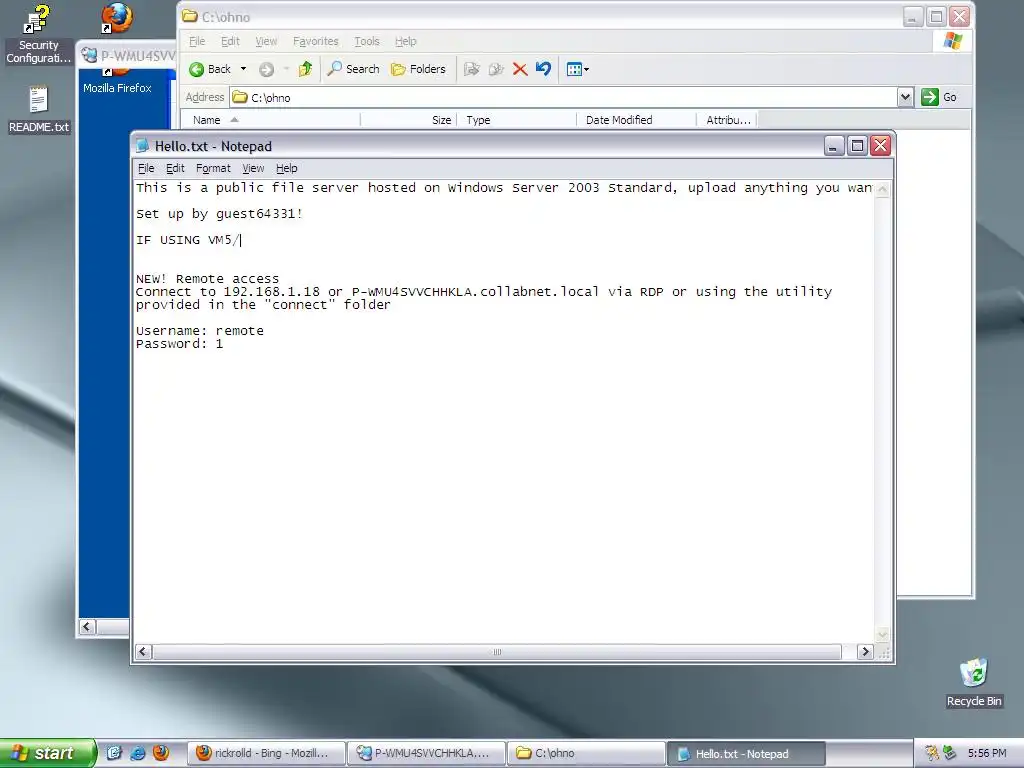Screen dimensions: 1024x768
Task: Click the 5:56 PM taskbar clock
Action: pyautogui.click(x=987, y=753)
